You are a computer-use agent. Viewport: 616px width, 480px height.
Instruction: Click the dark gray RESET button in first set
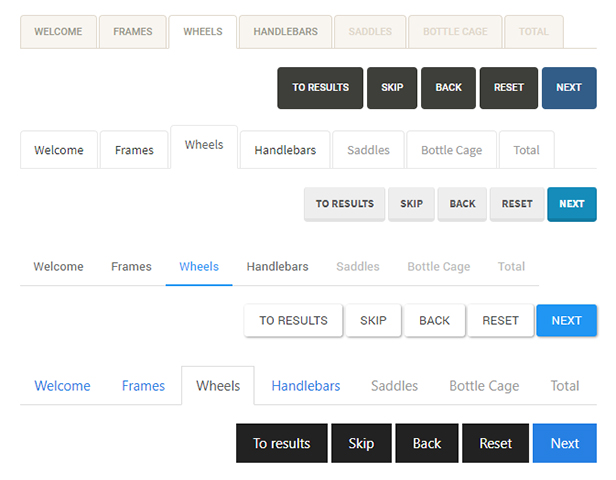(509, 88)
